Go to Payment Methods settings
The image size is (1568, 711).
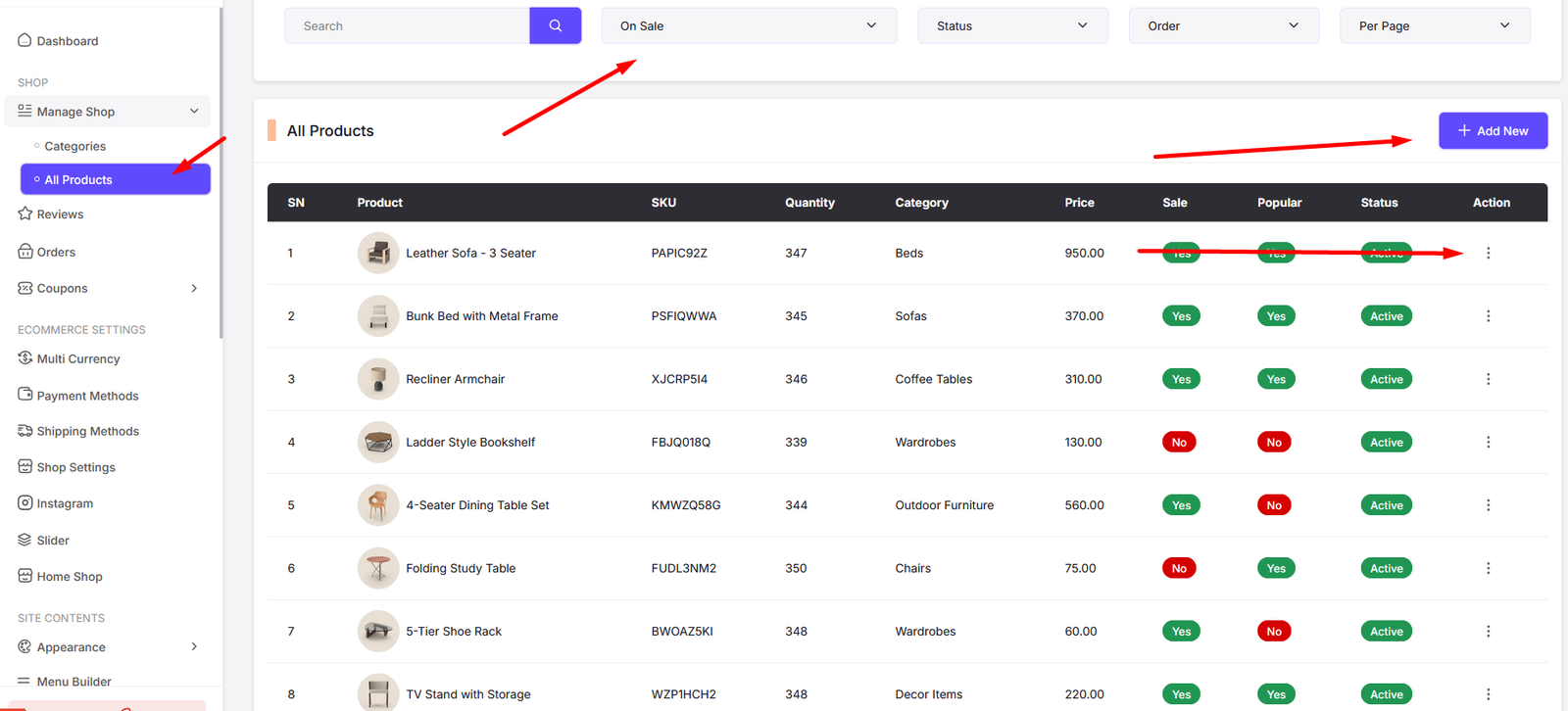(87, 396)
